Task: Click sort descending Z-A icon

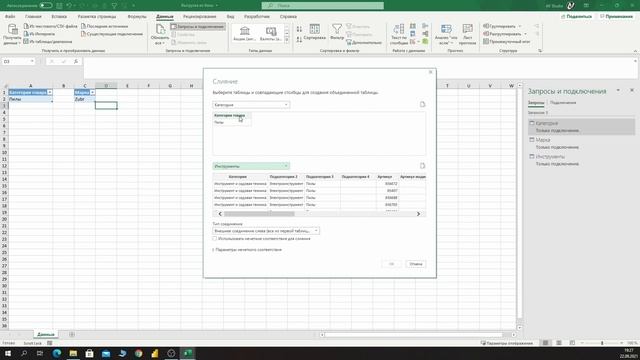Action: pos(299,40)
